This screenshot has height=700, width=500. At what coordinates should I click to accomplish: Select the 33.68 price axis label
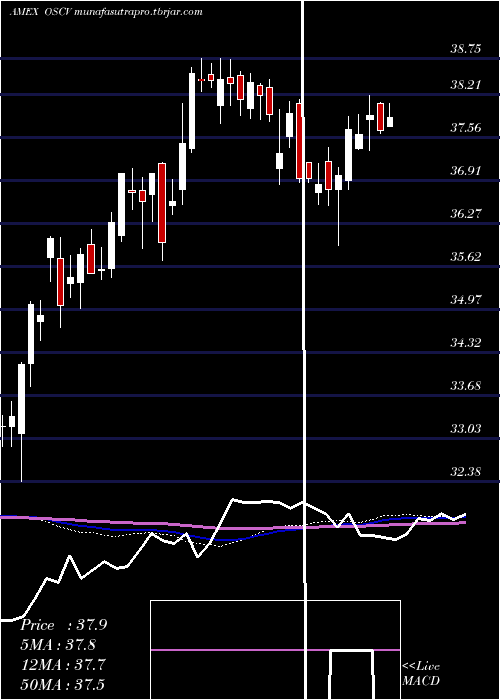point(466,386)
